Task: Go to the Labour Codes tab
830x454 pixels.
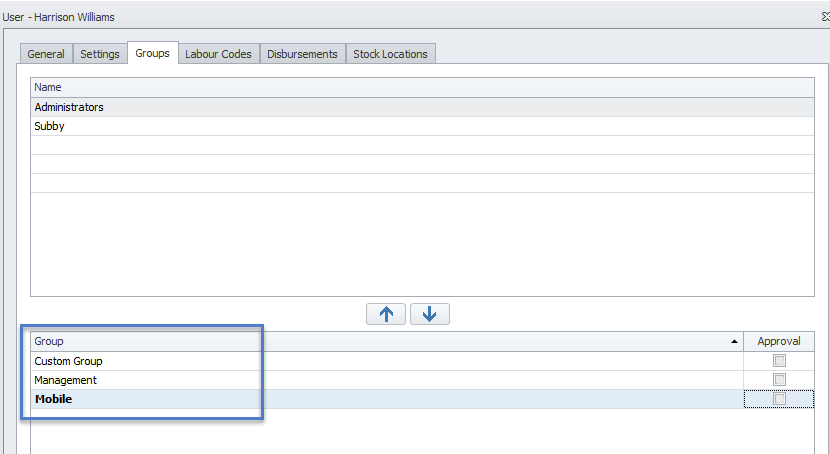Action: [218, 54]
